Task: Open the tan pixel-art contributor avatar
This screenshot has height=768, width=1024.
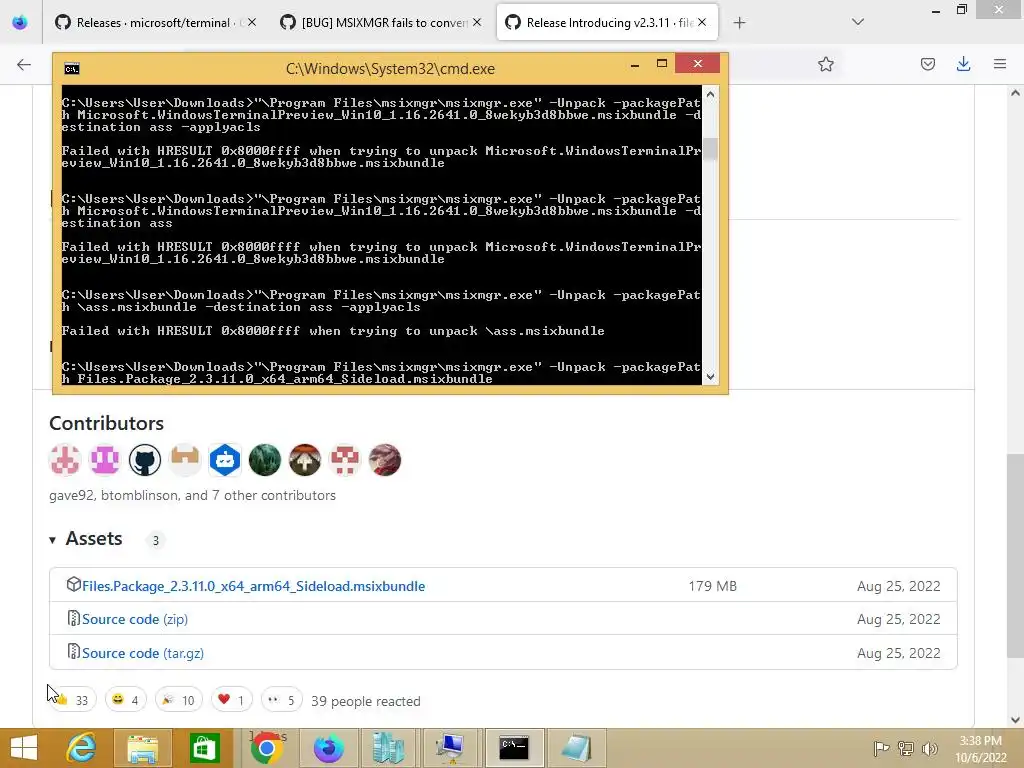Action: 185,460
